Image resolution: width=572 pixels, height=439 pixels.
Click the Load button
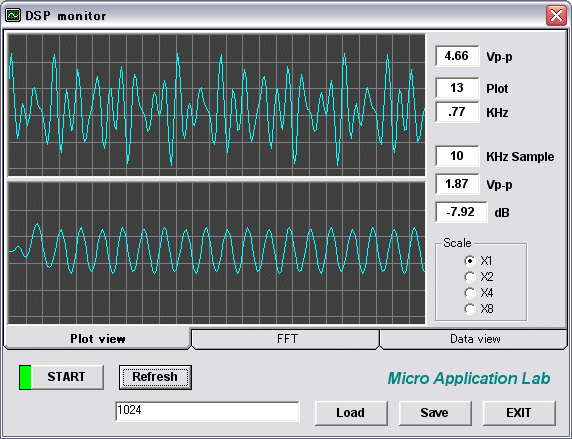(351, 413)
